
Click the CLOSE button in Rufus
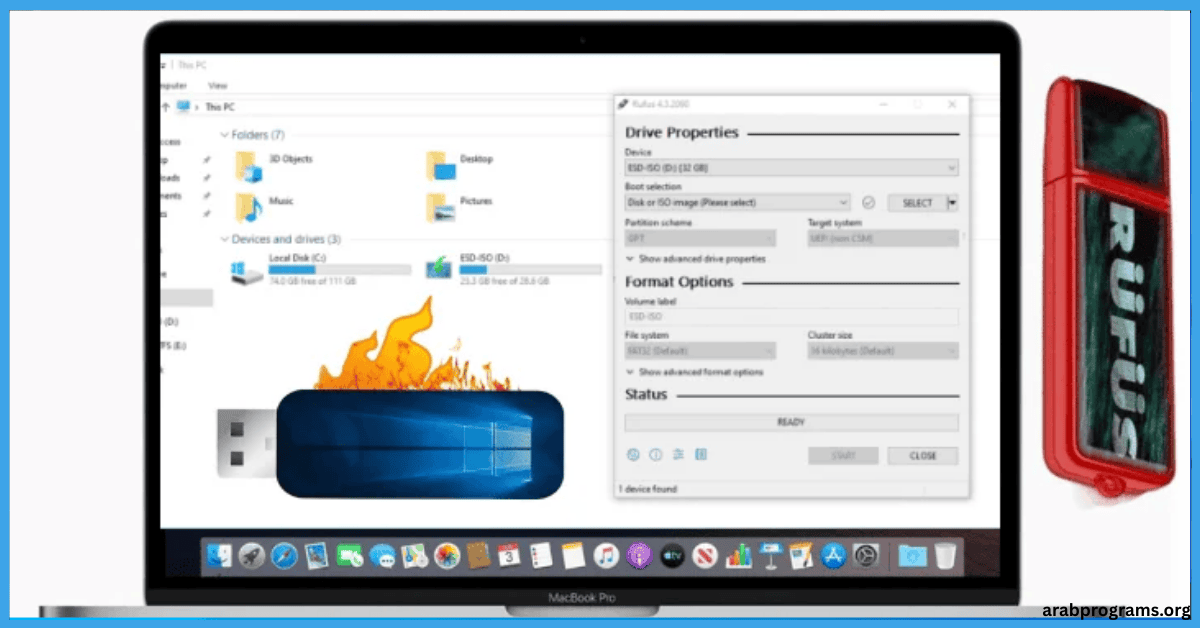(923, 455)
